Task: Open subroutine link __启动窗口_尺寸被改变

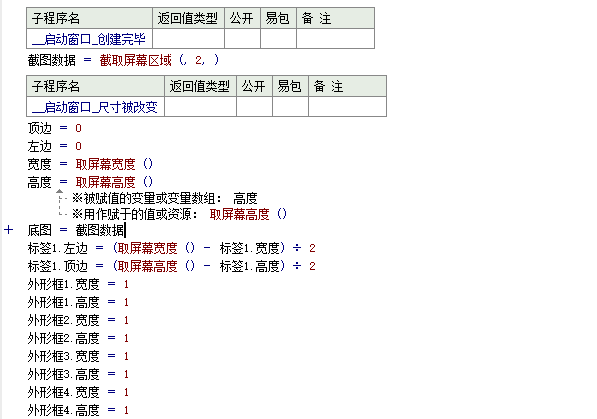Action: (95, 107)
